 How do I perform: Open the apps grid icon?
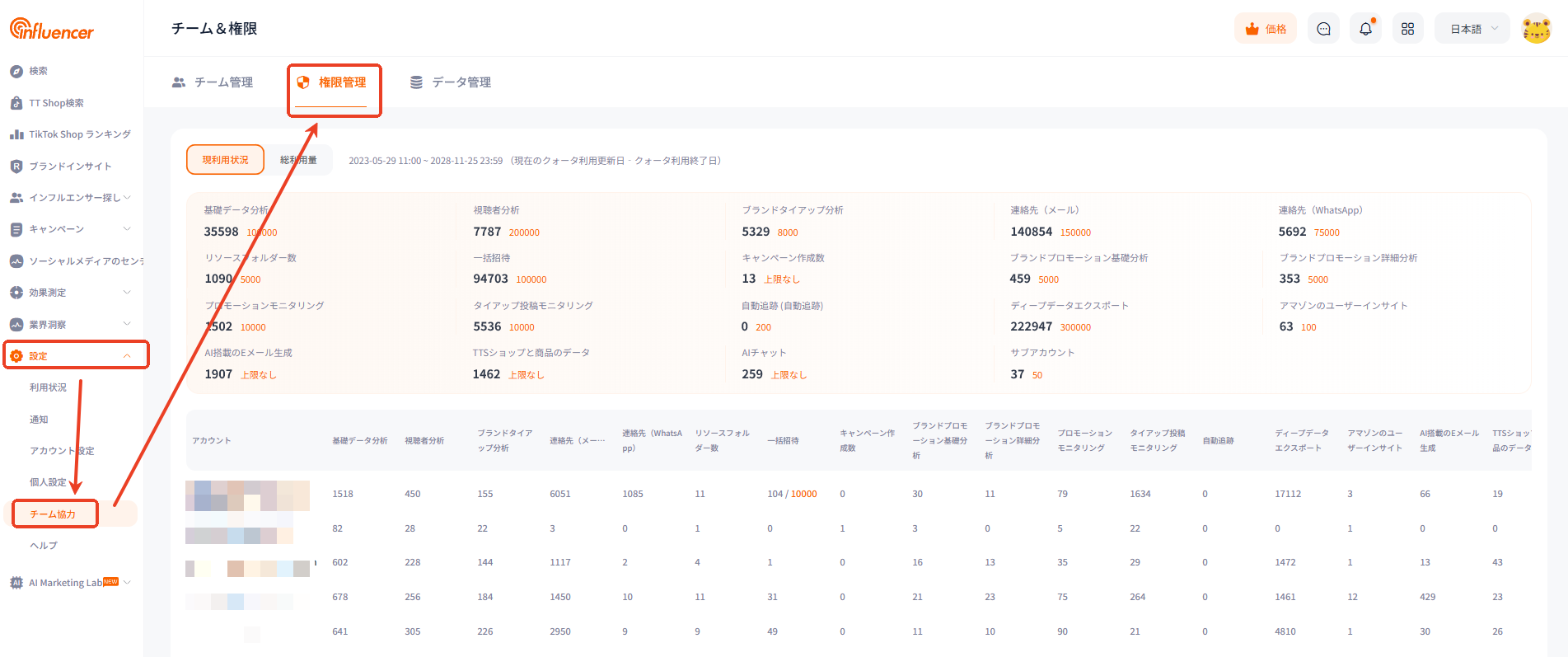[1407, 29]
